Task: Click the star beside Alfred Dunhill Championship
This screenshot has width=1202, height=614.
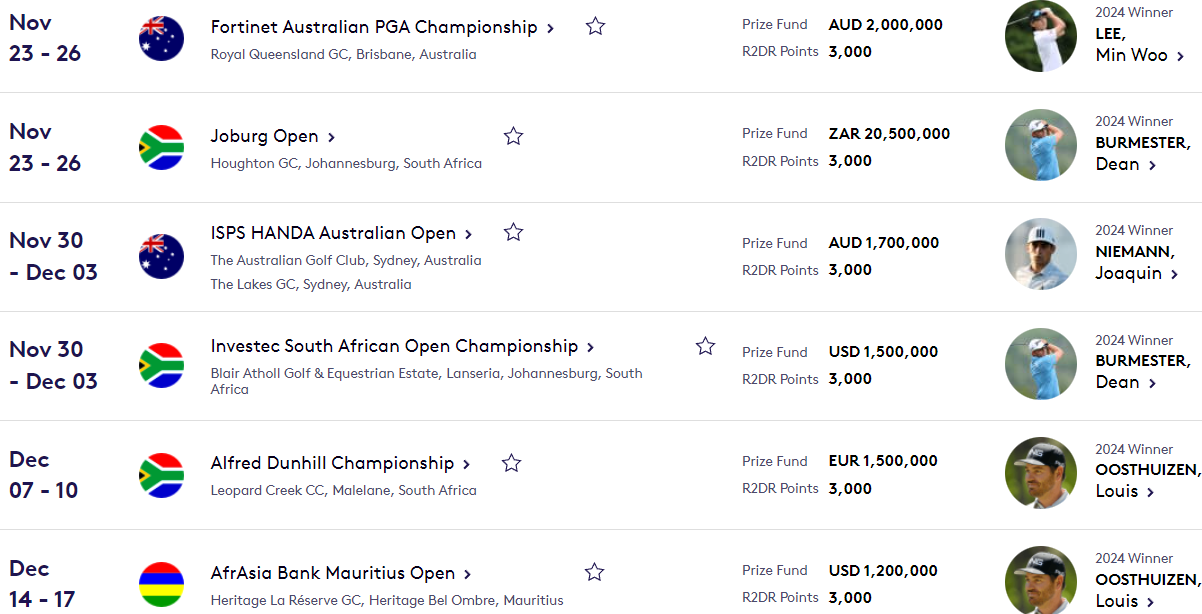Action: (511, 462)
